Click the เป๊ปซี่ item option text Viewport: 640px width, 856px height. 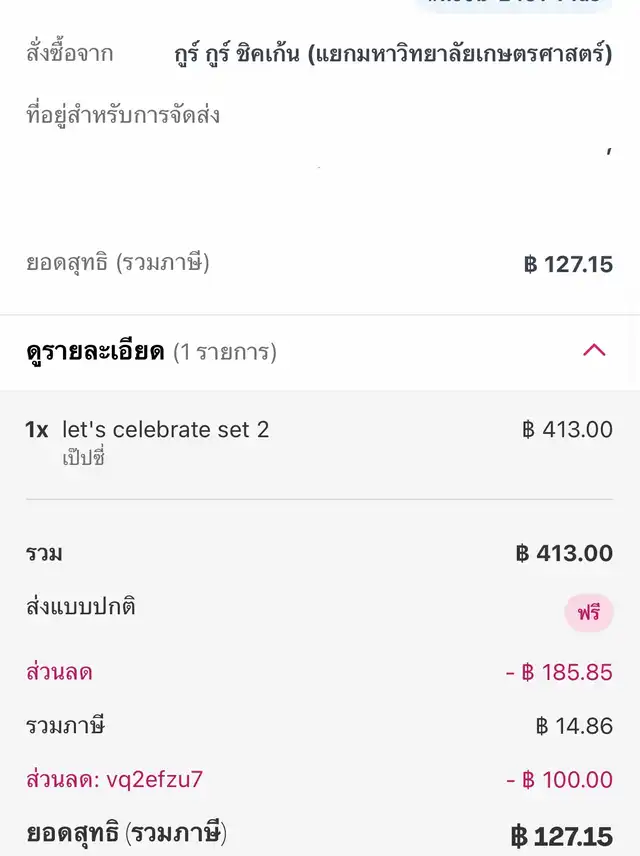[x=84, y=458]
